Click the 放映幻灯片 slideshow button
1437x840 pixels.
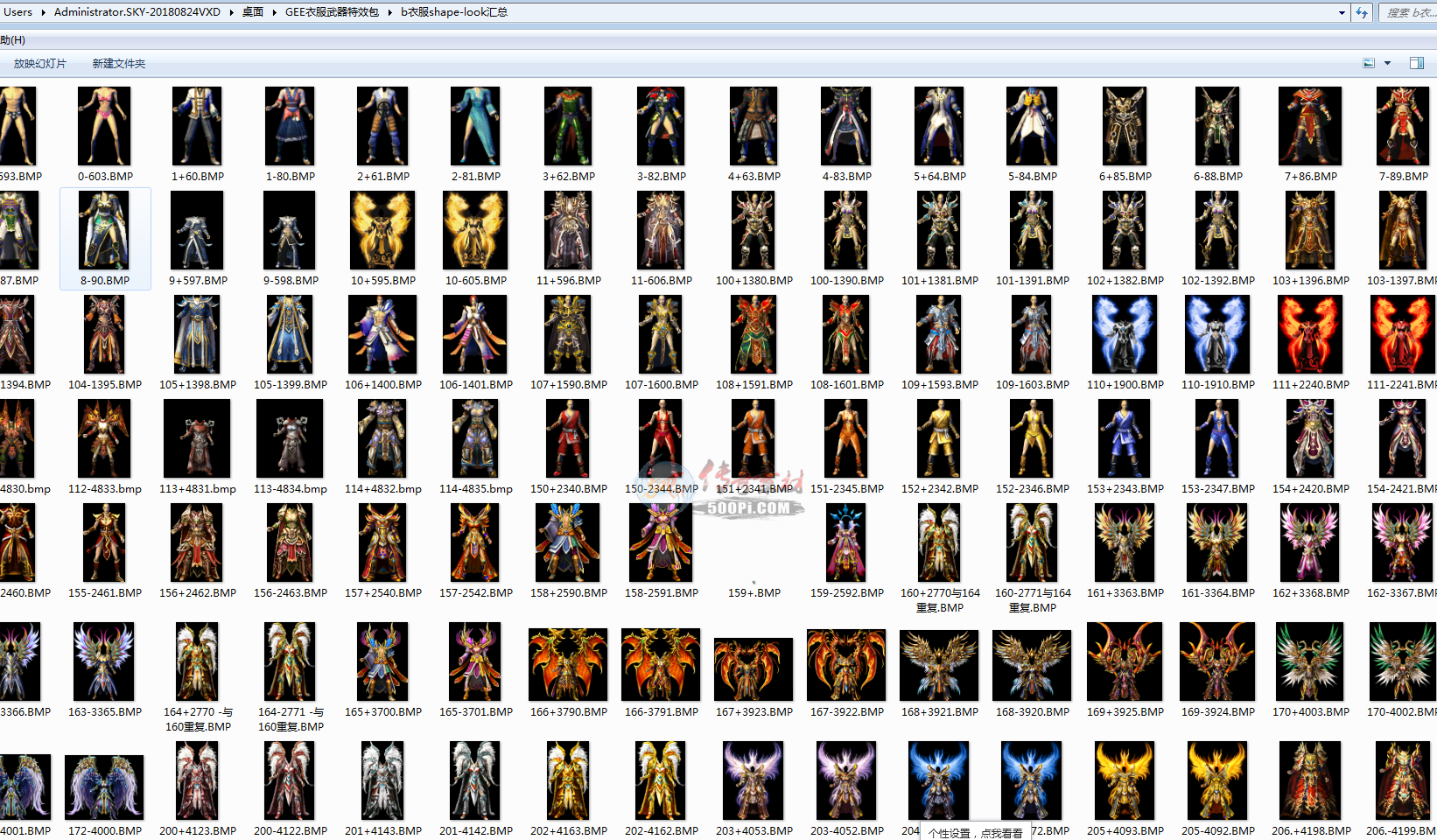[40, 64]
